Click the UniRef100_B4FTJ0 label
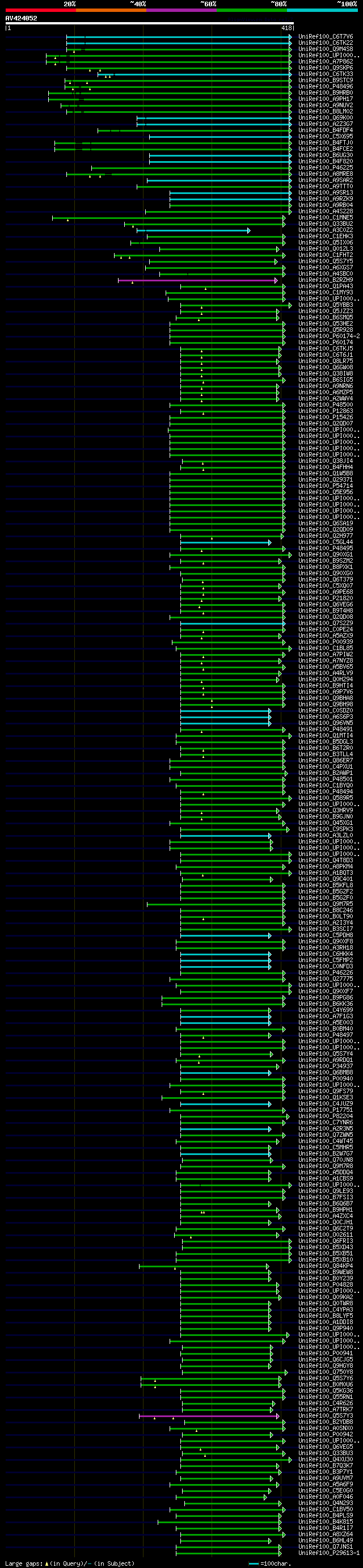The image size is (363, 1568). click(x=325, y=143)
